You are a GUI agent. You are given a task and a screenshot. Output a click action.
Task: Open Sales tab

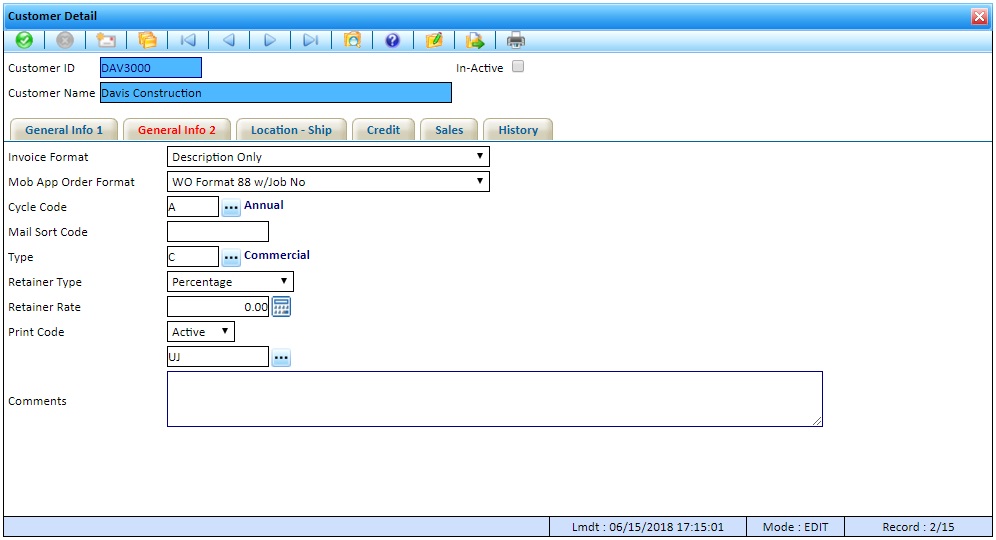pyautogui.click(x=449, y=130)
